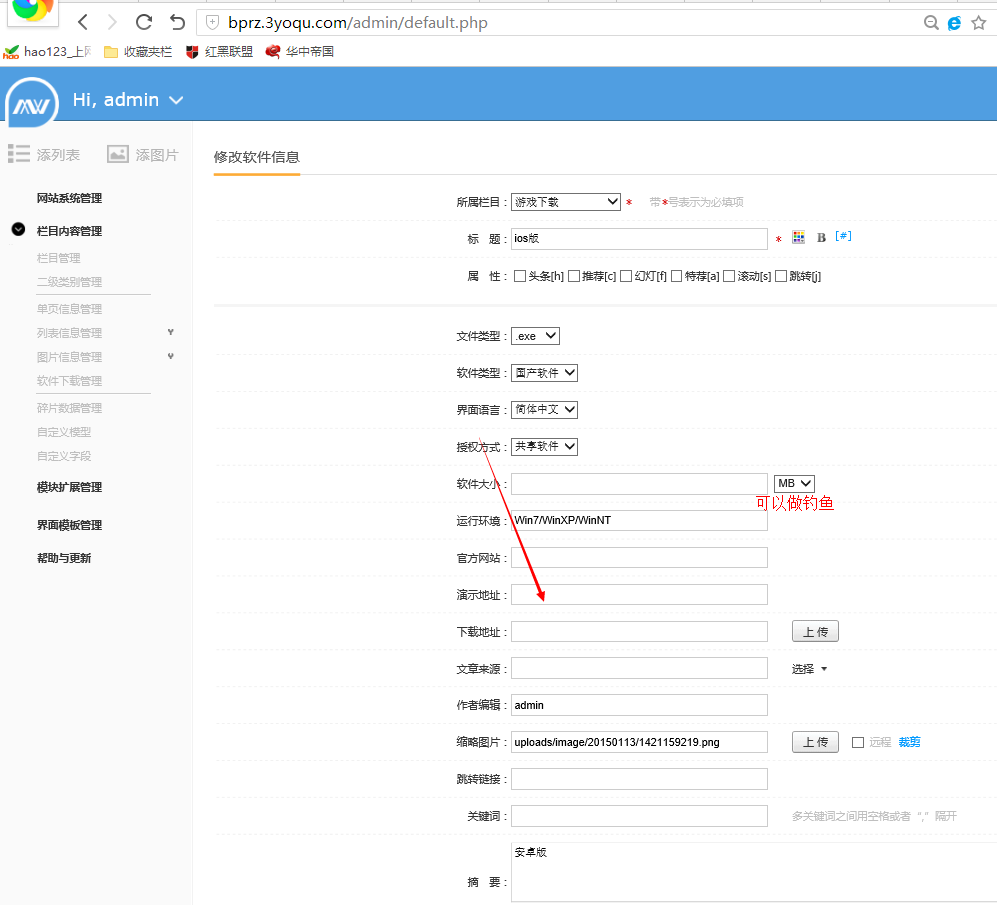Expand the Hi, admin user menu
The width and height of the screenshot is (997, 905).
coord(128,100)
